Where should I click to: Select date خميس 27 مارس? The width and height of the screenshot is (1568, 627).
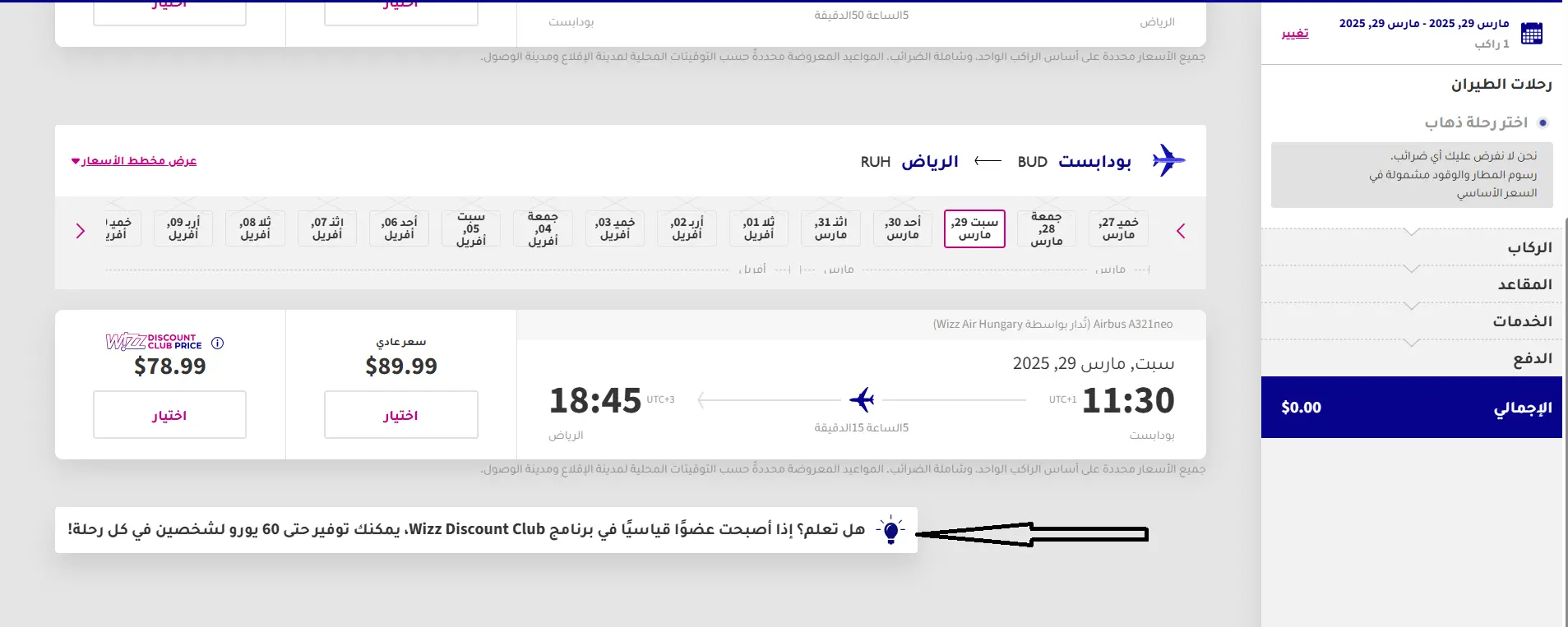tap(1118, 228)
